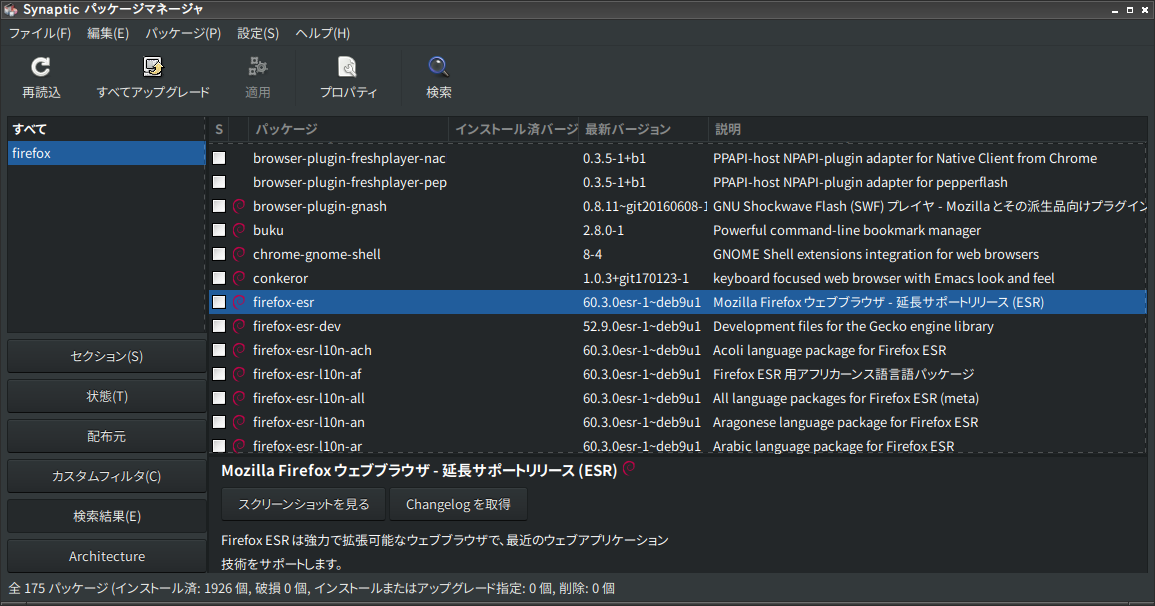
Task: Open the 設定(S) menu
Action: (258, 33)
